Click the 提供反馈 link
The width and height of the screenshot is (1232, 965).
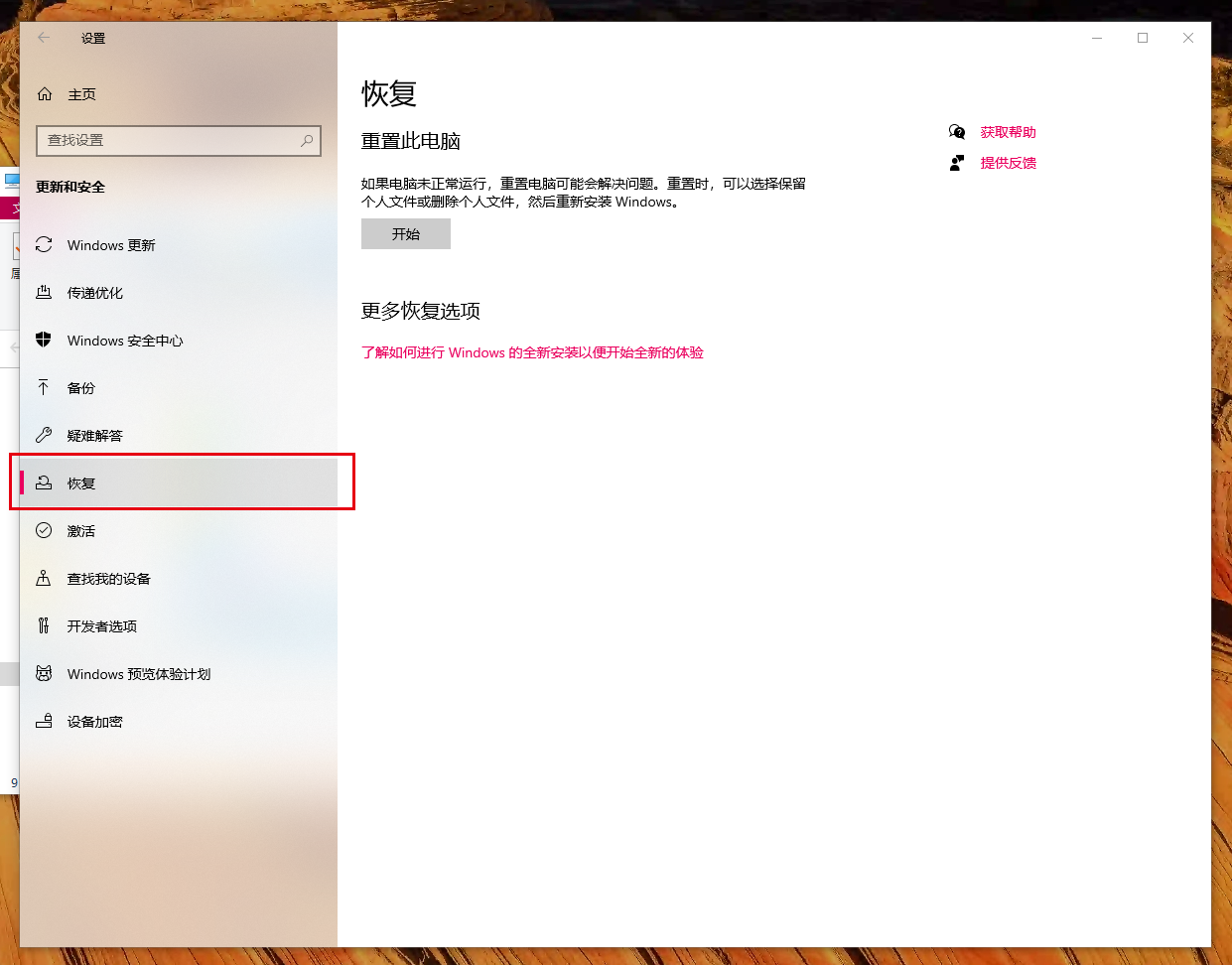point(1008,163)
